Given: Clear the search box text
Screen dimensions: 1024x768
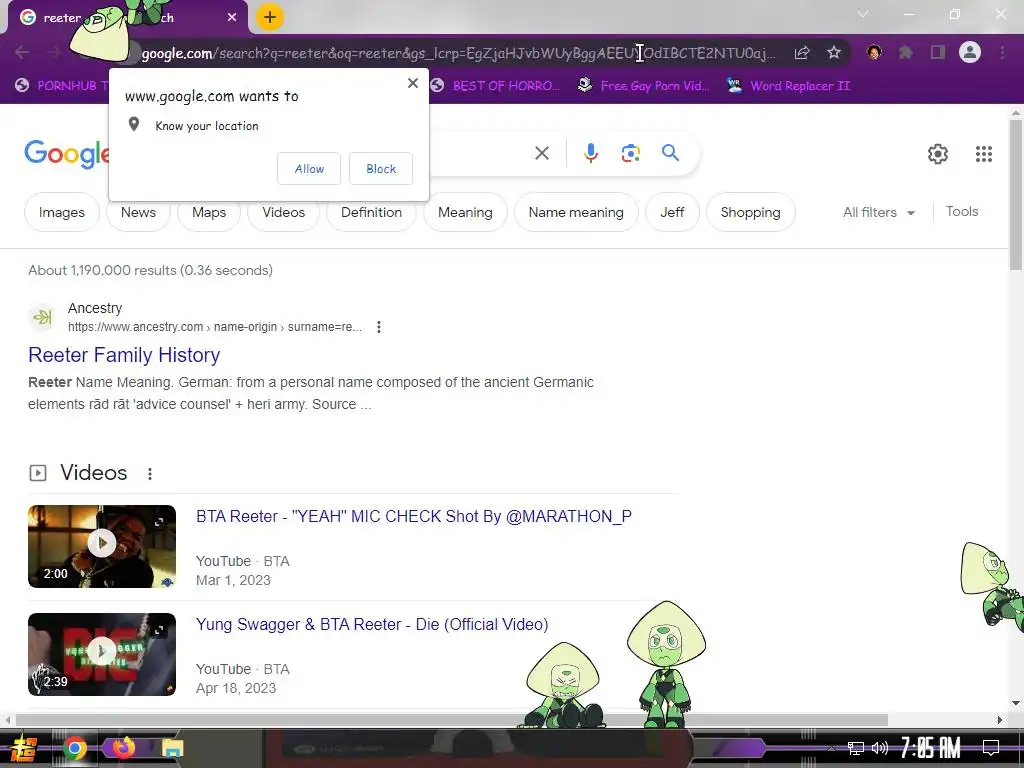Looking at the screenshot, I should click(x=542, y=153).
